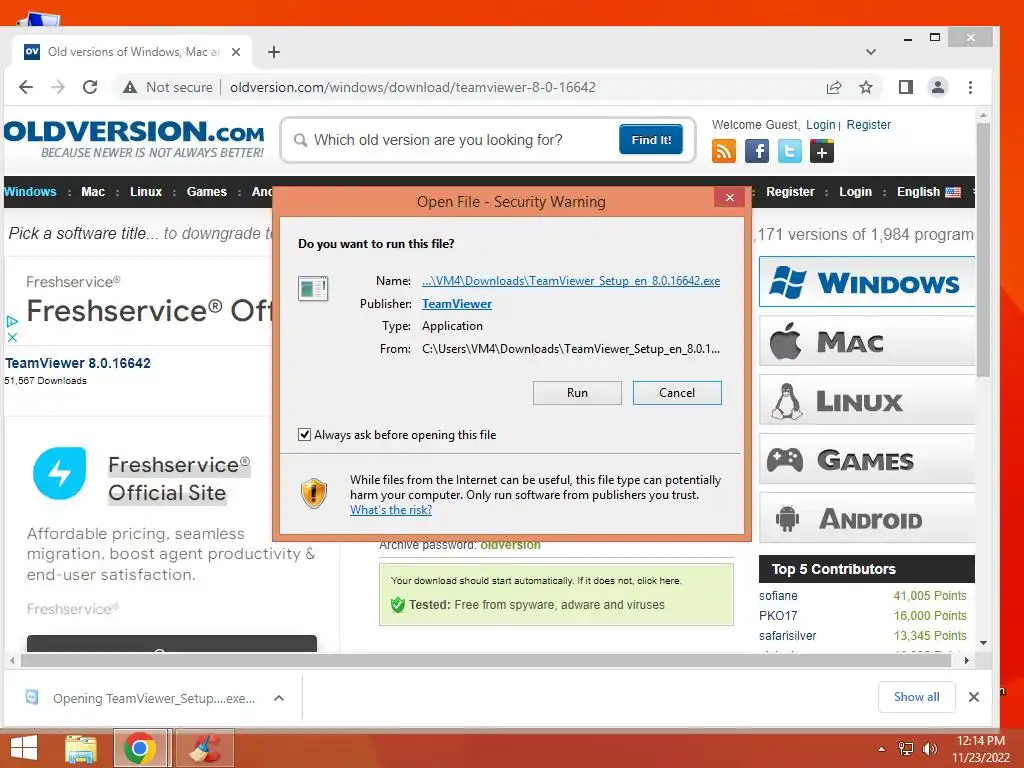This screenshot has width=1024, height=768.
Task: Click the Google plus share icon
Action: (x=822, y=152)
